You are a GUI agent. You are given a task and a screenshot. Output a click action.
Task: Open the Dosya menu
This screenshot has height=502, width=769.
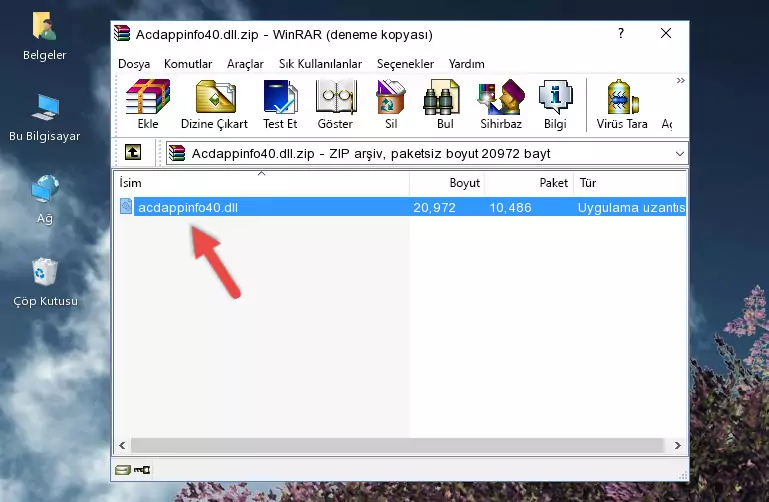click(x=134, y=64)
